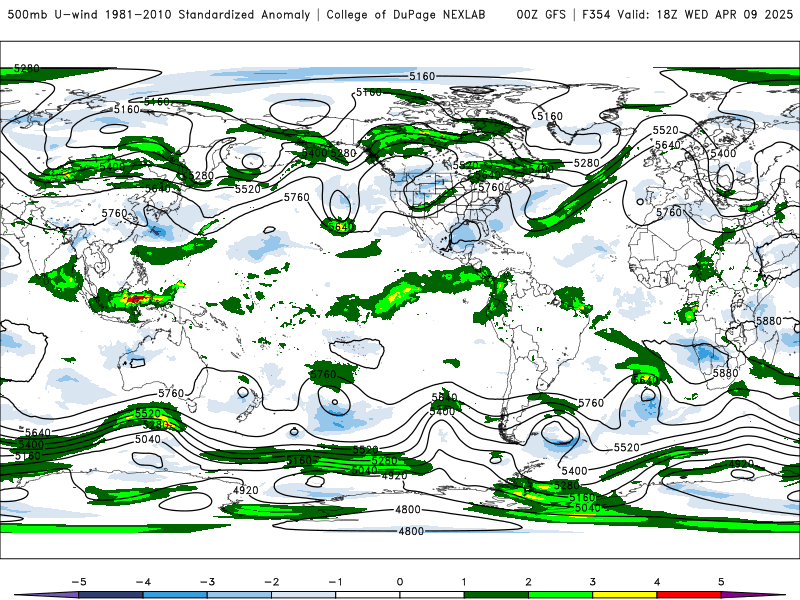Click the 5160 contour label over Greenland
Screen dimensions: 800x600
pyautogui.click(x=550, y=116)
